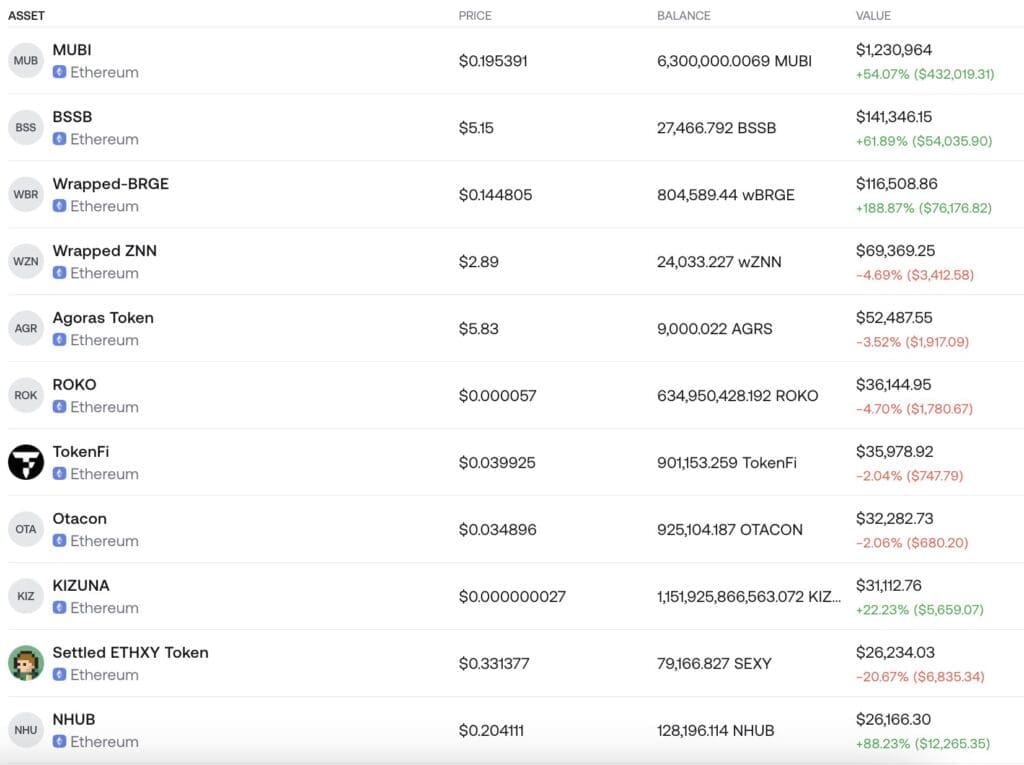The image size is (1024, 765).
Task: Sort by the VALUE column header
Action: point(873,16)
